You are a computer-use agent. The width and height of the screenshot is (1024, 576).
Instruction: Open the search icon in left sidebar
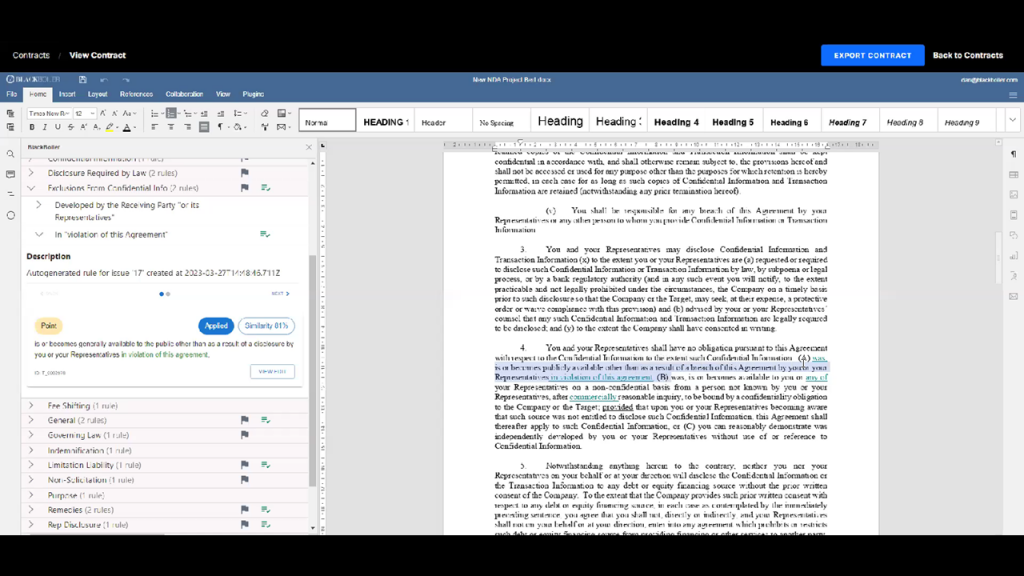coord(10,154)
